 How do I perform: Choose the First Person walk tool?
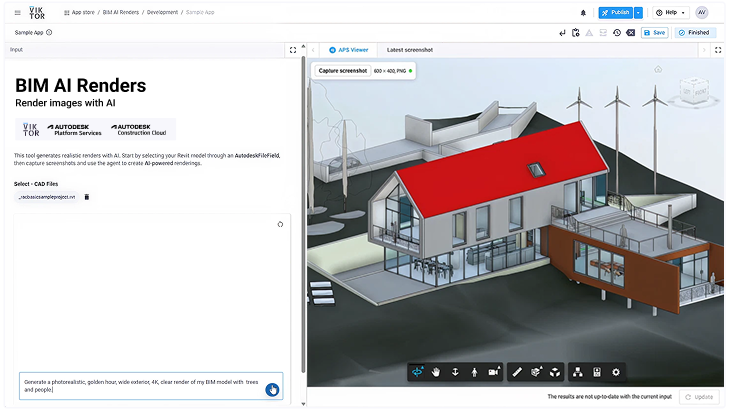[x=474, y=372]
